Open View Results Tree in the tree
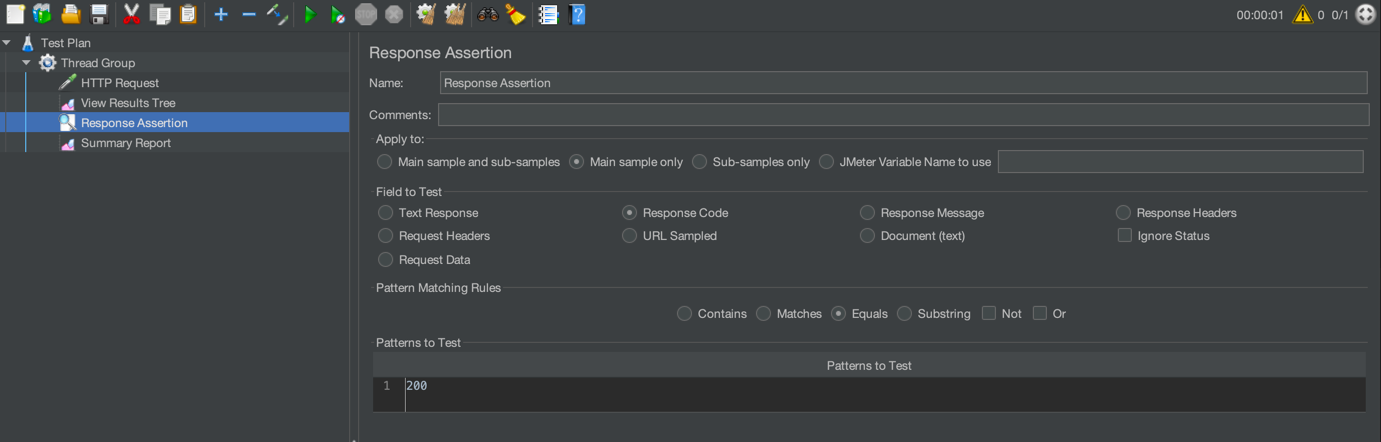1381x442 pixels. tap(128, 103)
